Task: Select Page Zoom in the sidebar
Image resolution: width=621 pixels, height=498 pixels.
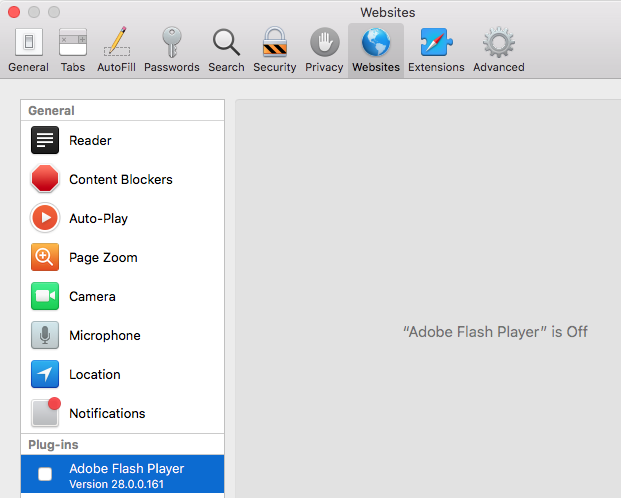Action: [x=122, y=257]
